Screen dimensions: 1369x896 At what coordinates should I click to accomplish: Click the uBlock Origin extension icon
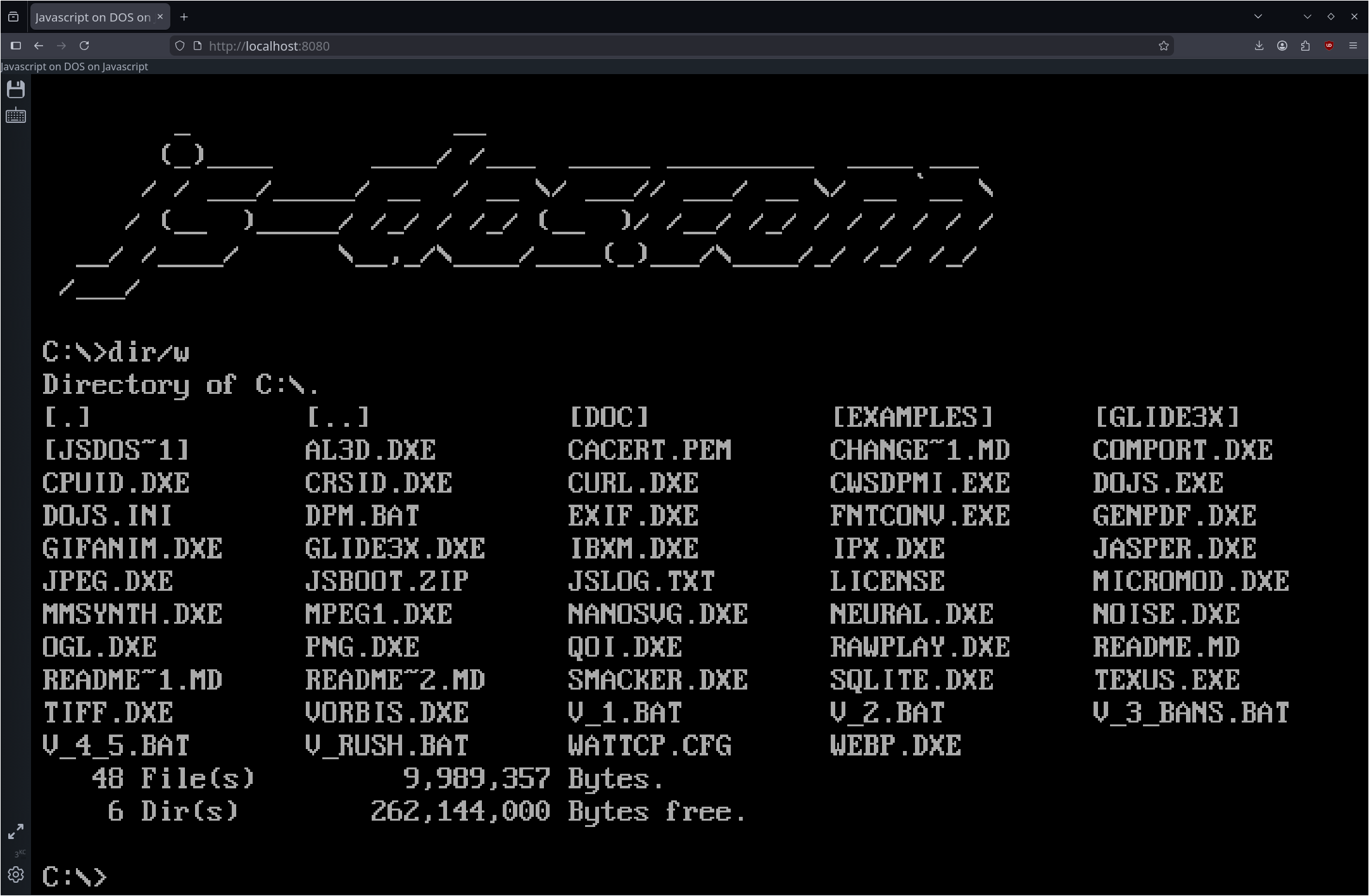(1329, 46)
